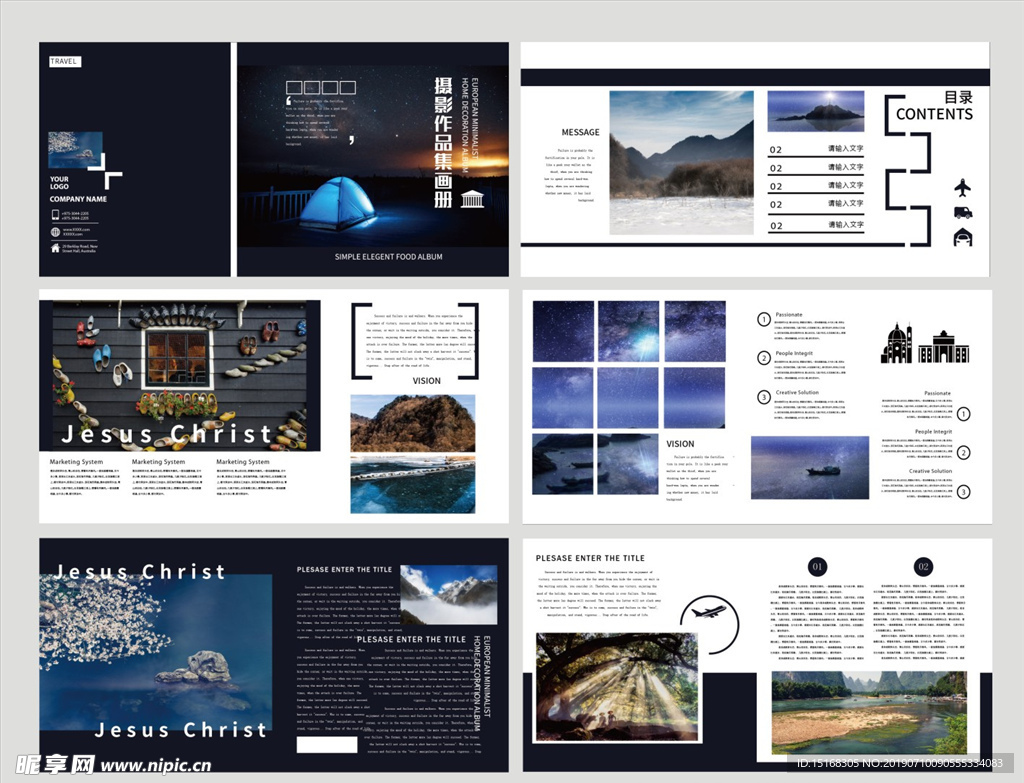Select the snowy mountain valley photo beside MESSAGE
Image resolution: width=1024 pixels, height=783 pixels.
pos(681,163)
